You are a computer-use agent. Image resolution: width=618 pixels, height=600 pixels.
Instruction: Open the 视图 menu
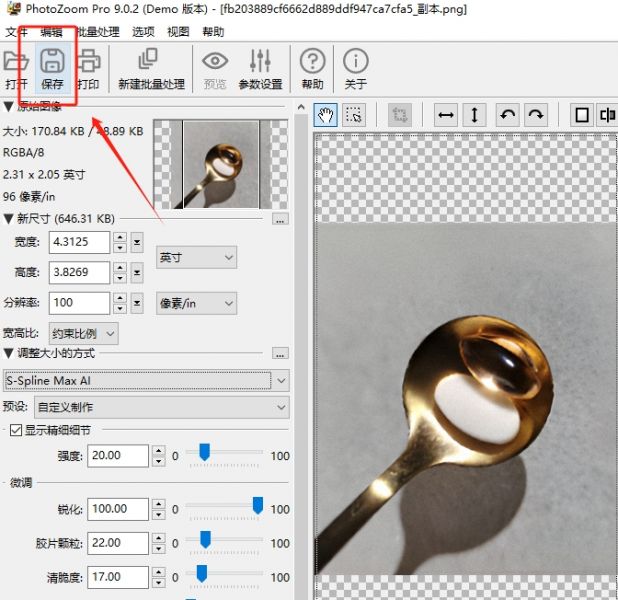[x=178, y=32]
